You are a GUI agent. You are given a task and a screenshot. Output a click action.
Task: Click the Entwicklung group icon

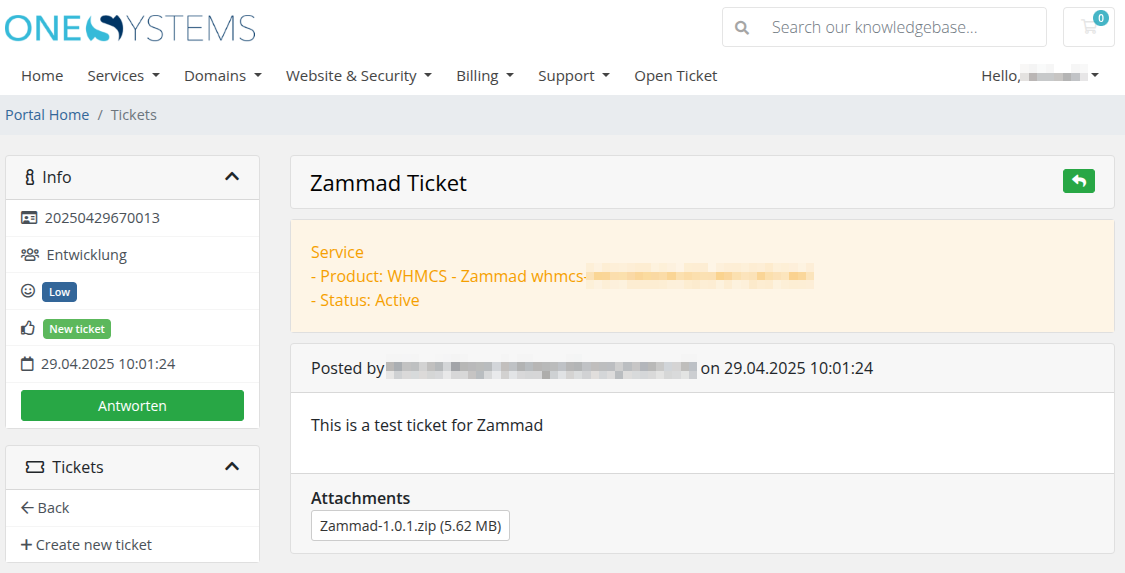pyautogui.click(x=29, y=255)
